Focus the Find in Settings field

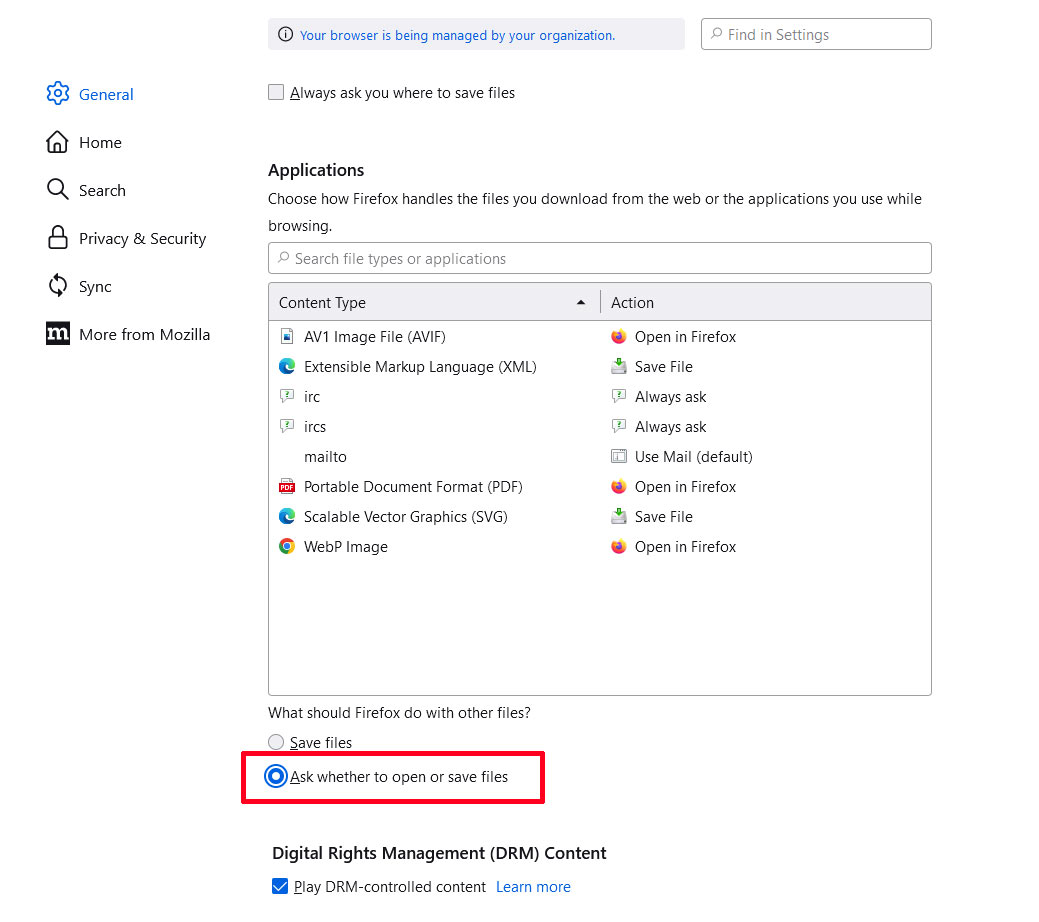click(816, 34)
